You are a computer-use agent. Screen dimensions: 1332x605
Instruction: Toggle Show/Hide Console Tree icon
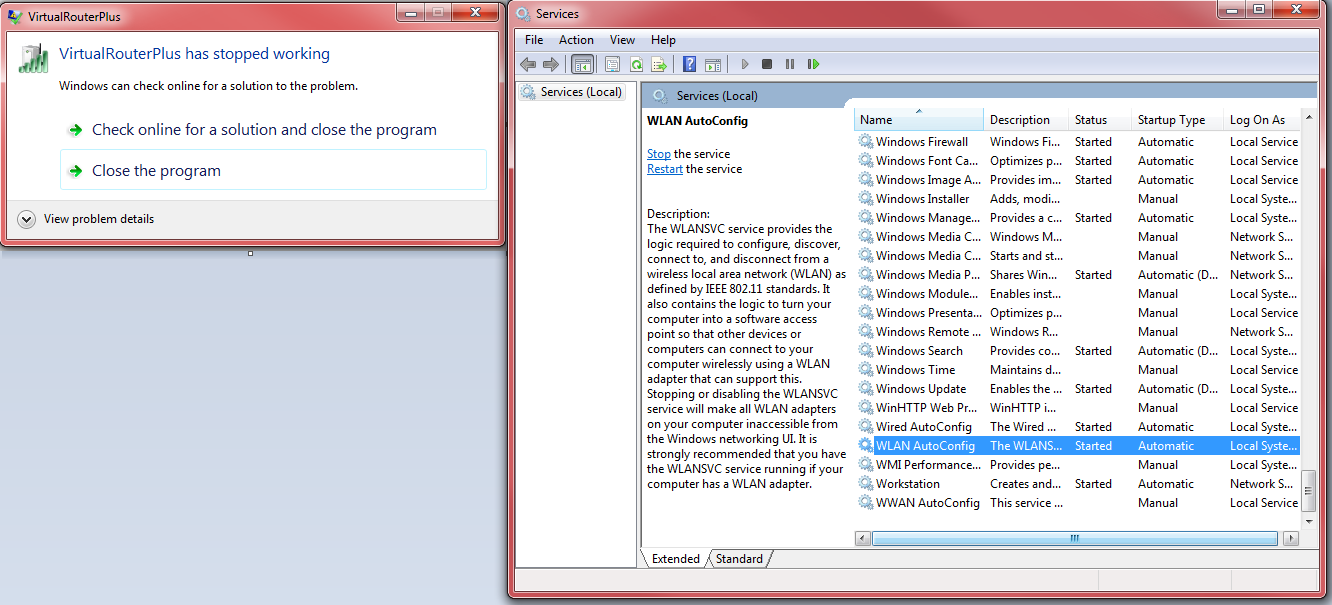coord(582,64)
